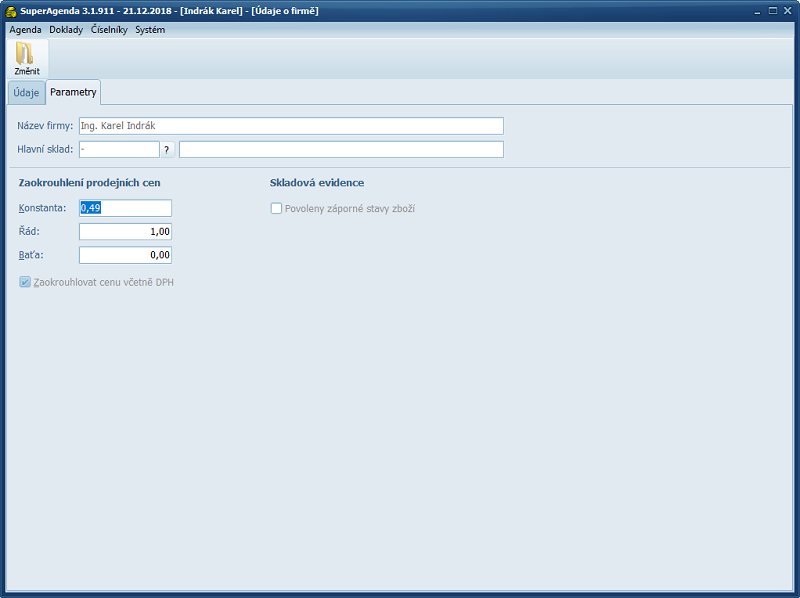Open the Doklady menu
Viewport: 800px width, 598px height.
point(66,30)
